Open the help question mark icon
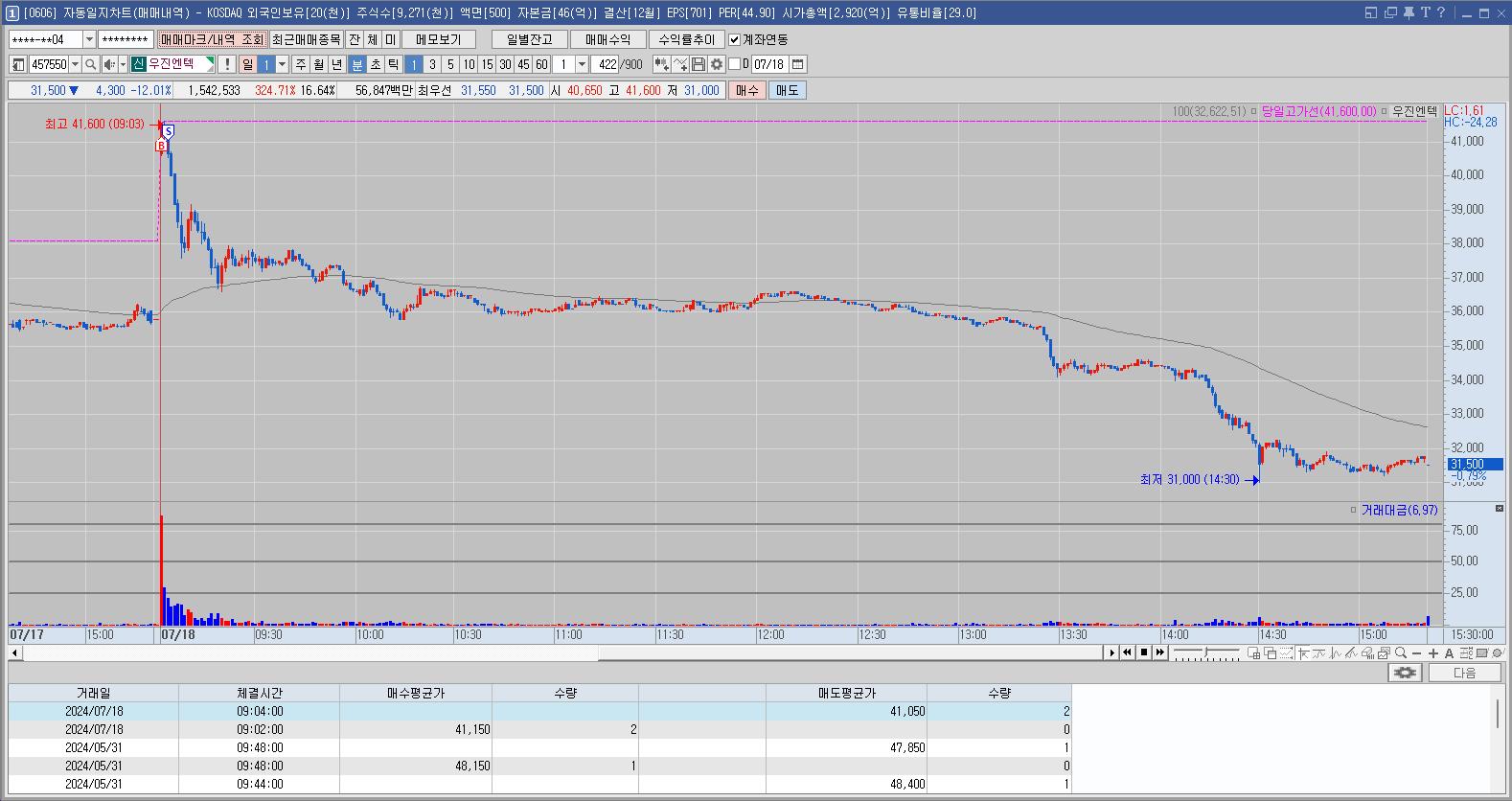The width and height of the screenshot is (1512, 801). 1440,12
